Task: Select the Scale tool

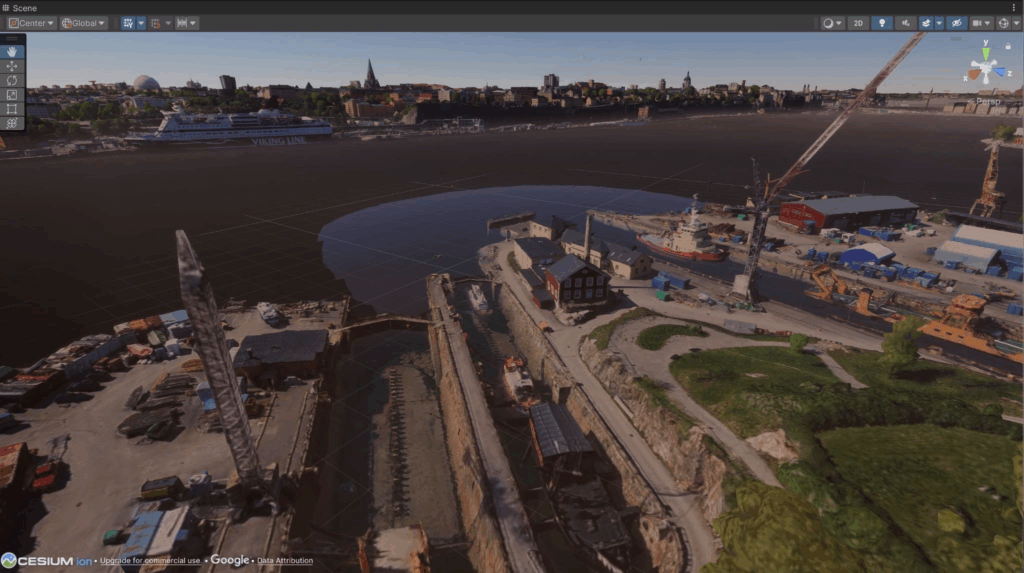Action: coord(12,95)
